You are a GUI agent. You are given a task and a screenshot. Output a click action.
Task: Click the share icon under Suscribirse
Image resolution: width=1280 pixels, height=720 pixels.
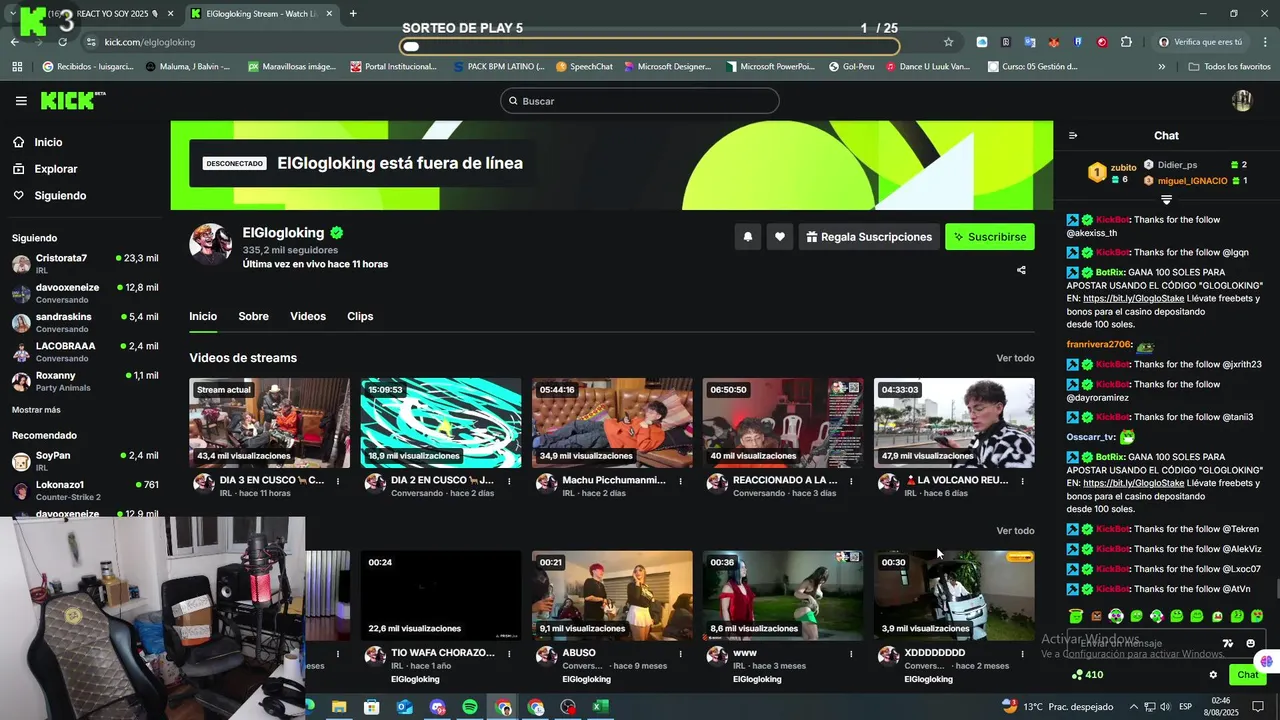1021,270
